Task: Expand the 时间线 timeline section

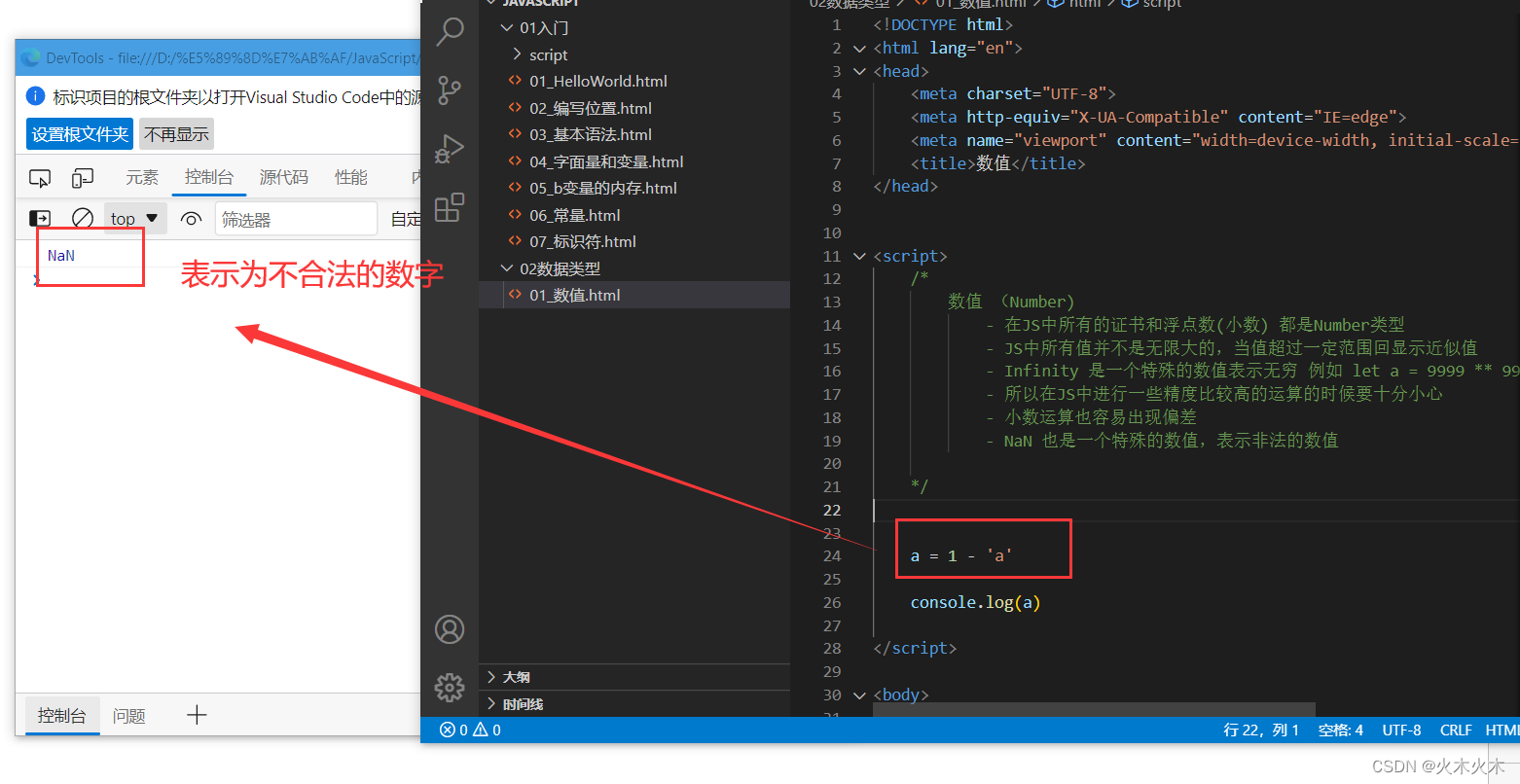Action: 634,704
